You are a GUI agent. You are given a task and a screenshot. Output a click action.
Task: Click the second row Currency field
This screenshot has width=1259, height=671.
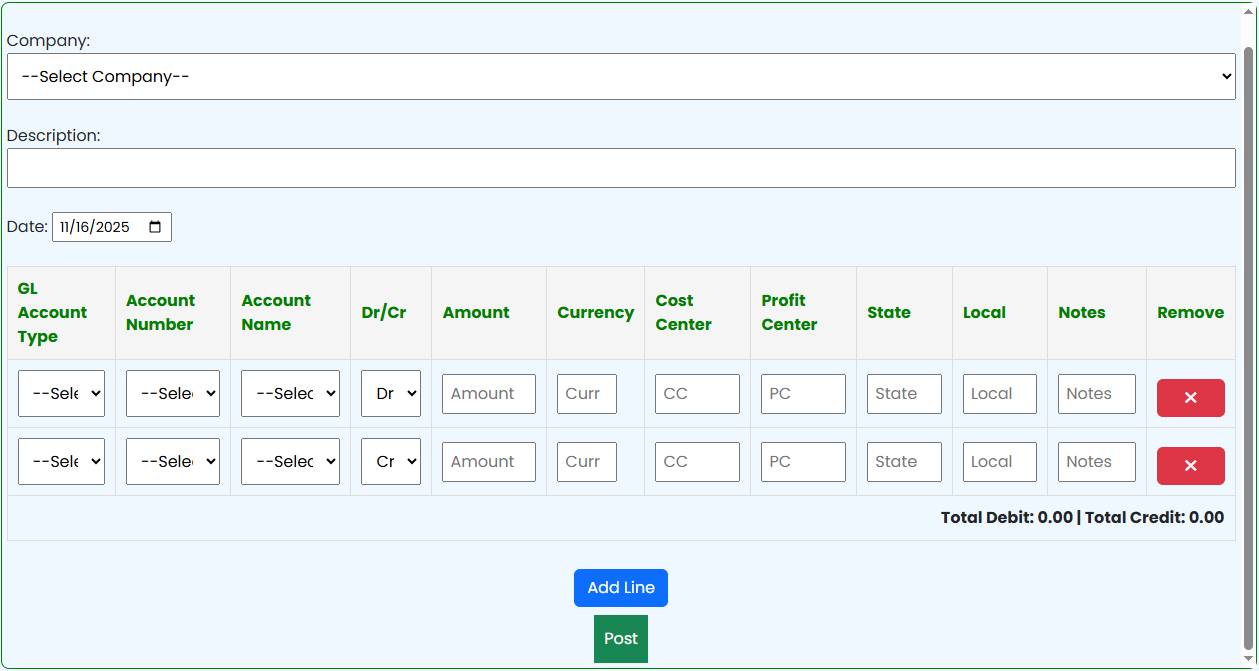click(586, 462)
